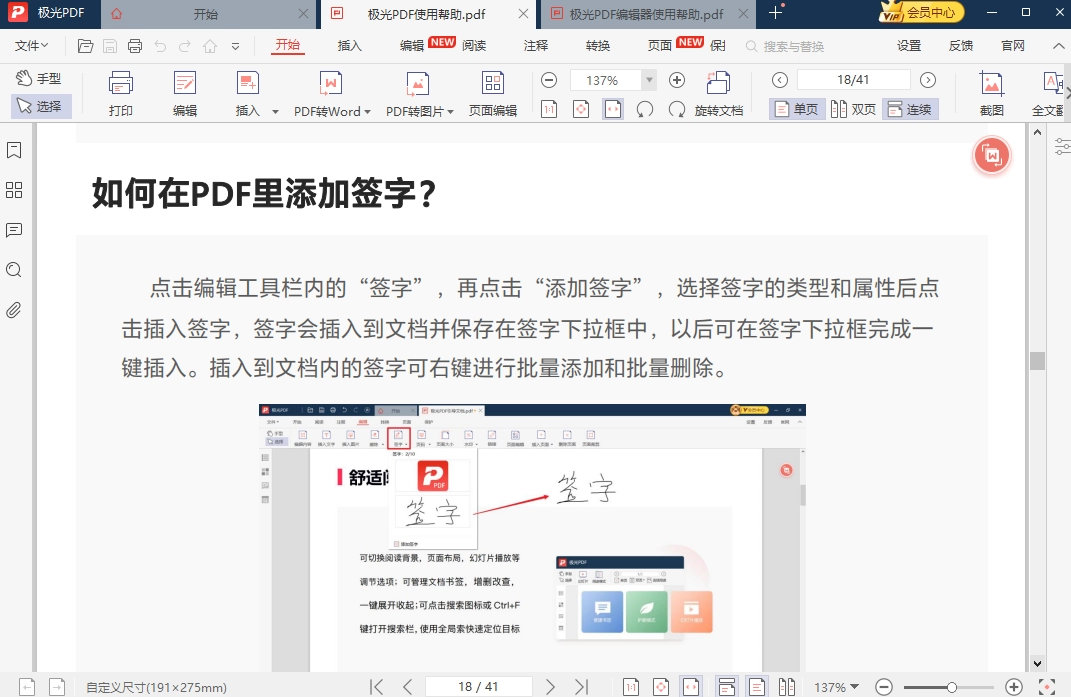Screen dimensions: 1071x697
Task: Open the 137% zoom level dropdown arrow
Action: pos(650,80)
